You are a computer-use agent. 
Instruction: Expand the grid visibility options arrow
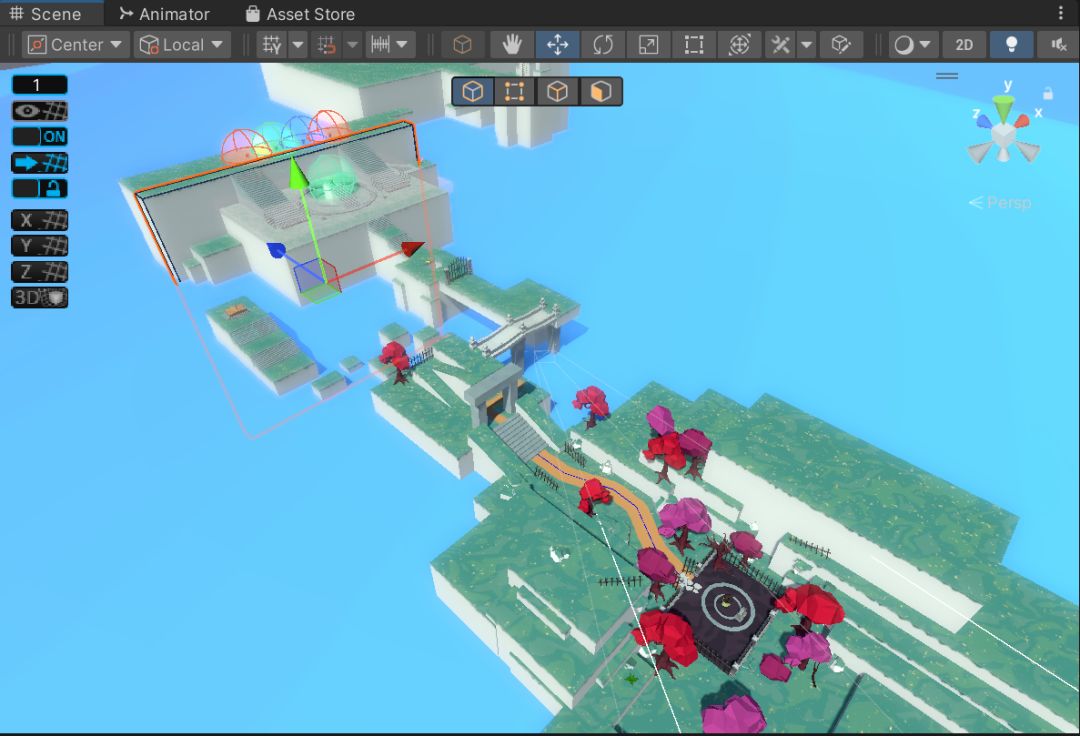point(298,45)
